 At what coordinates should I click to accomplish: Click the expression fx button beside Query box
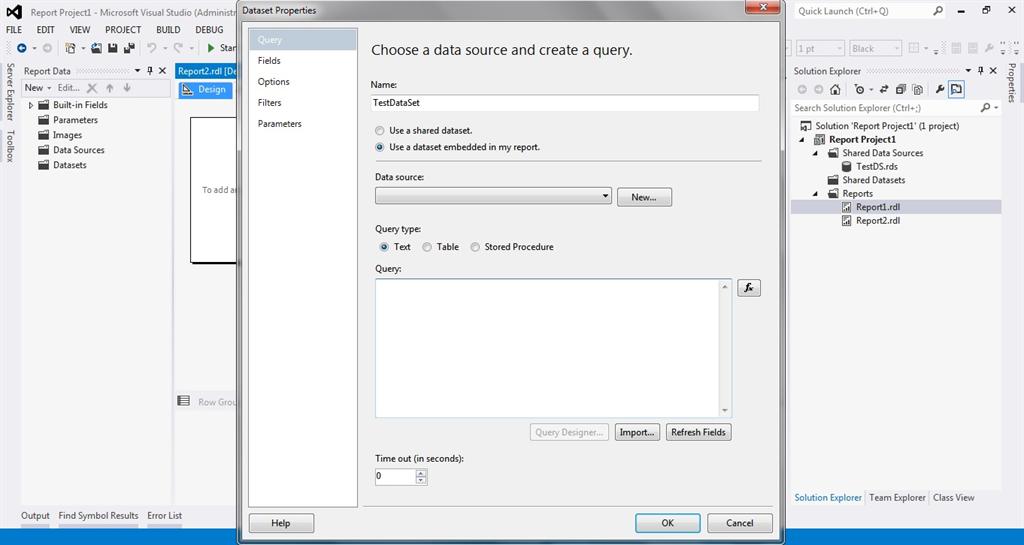pos(749,288)
